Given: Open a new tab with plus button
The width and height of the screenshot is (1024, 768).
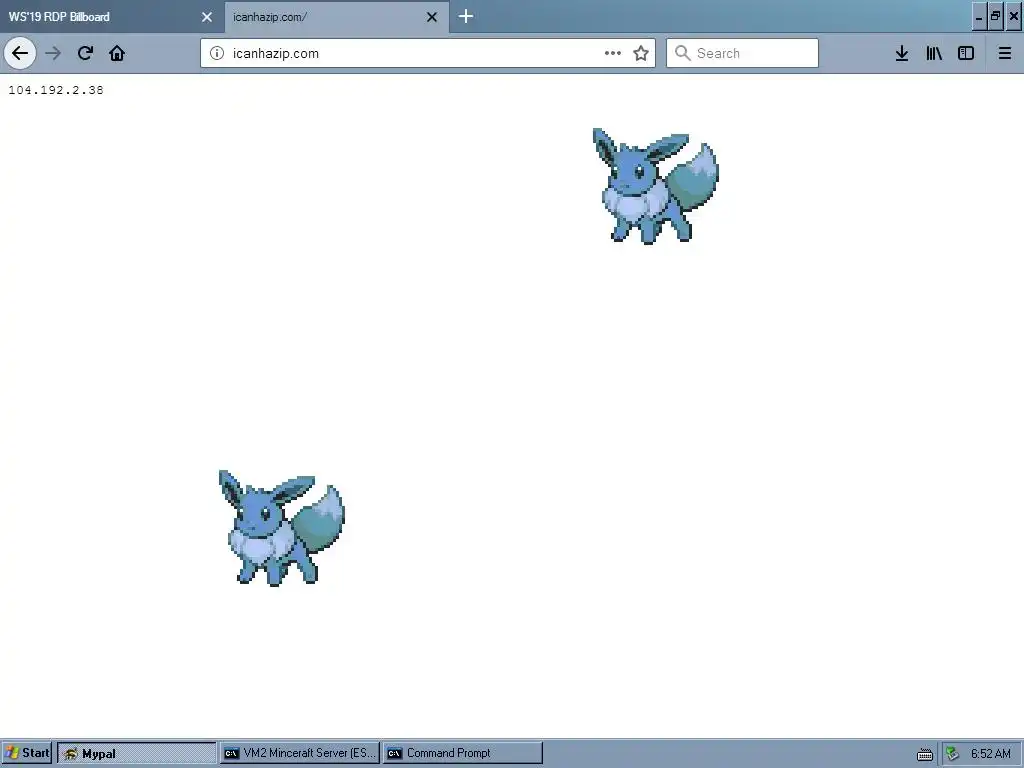Looking at the screenshot, I should [x=466, y=16].
